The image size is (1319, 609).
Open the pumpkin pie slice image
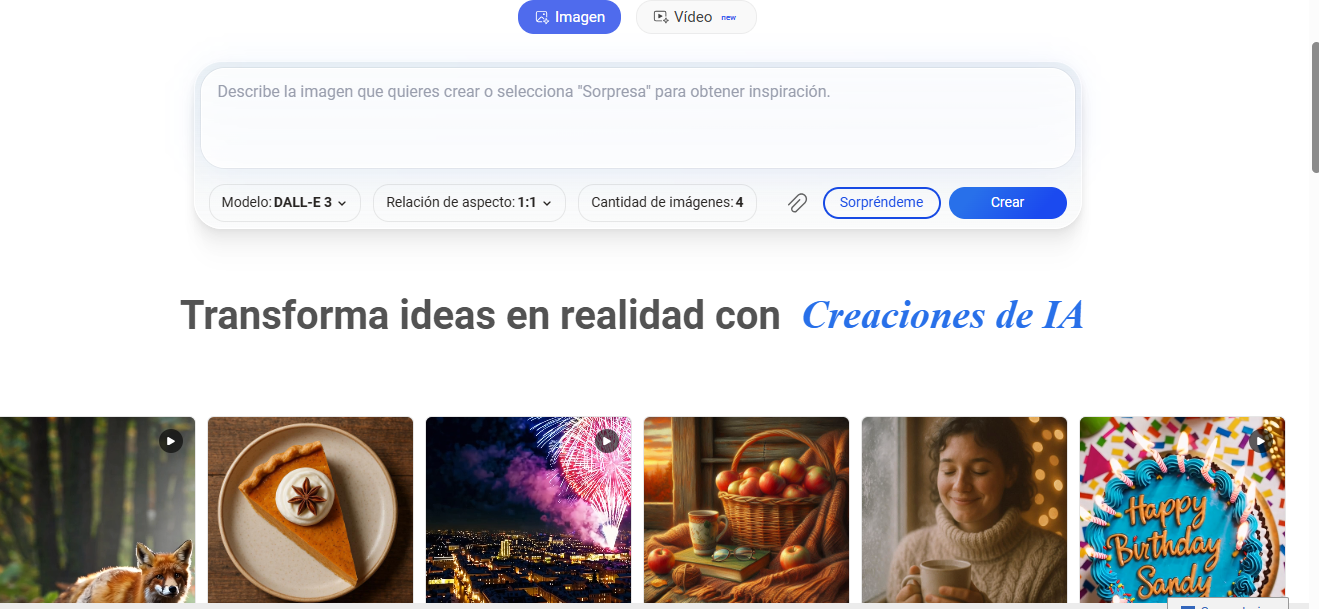coord(310,510)
